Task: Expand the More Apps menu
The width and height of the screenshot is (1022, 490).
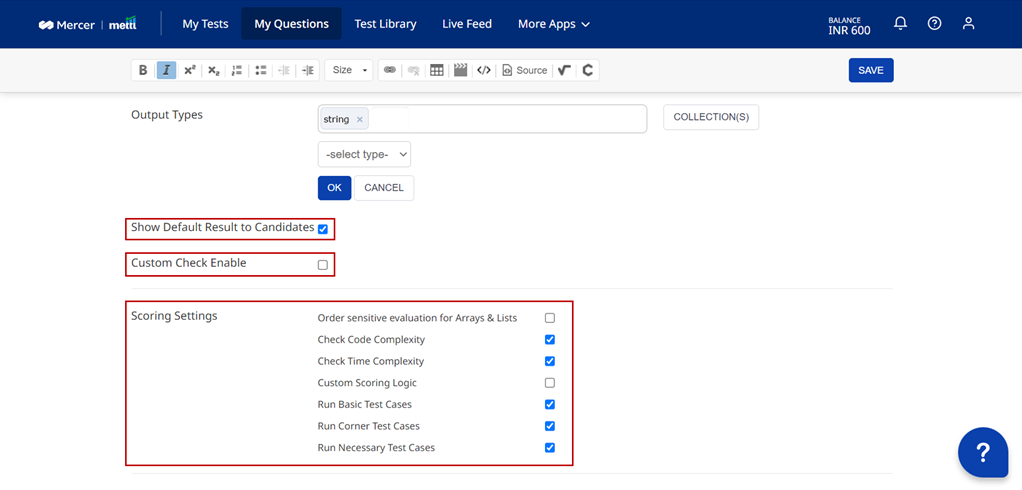Action: pos(553,23)
